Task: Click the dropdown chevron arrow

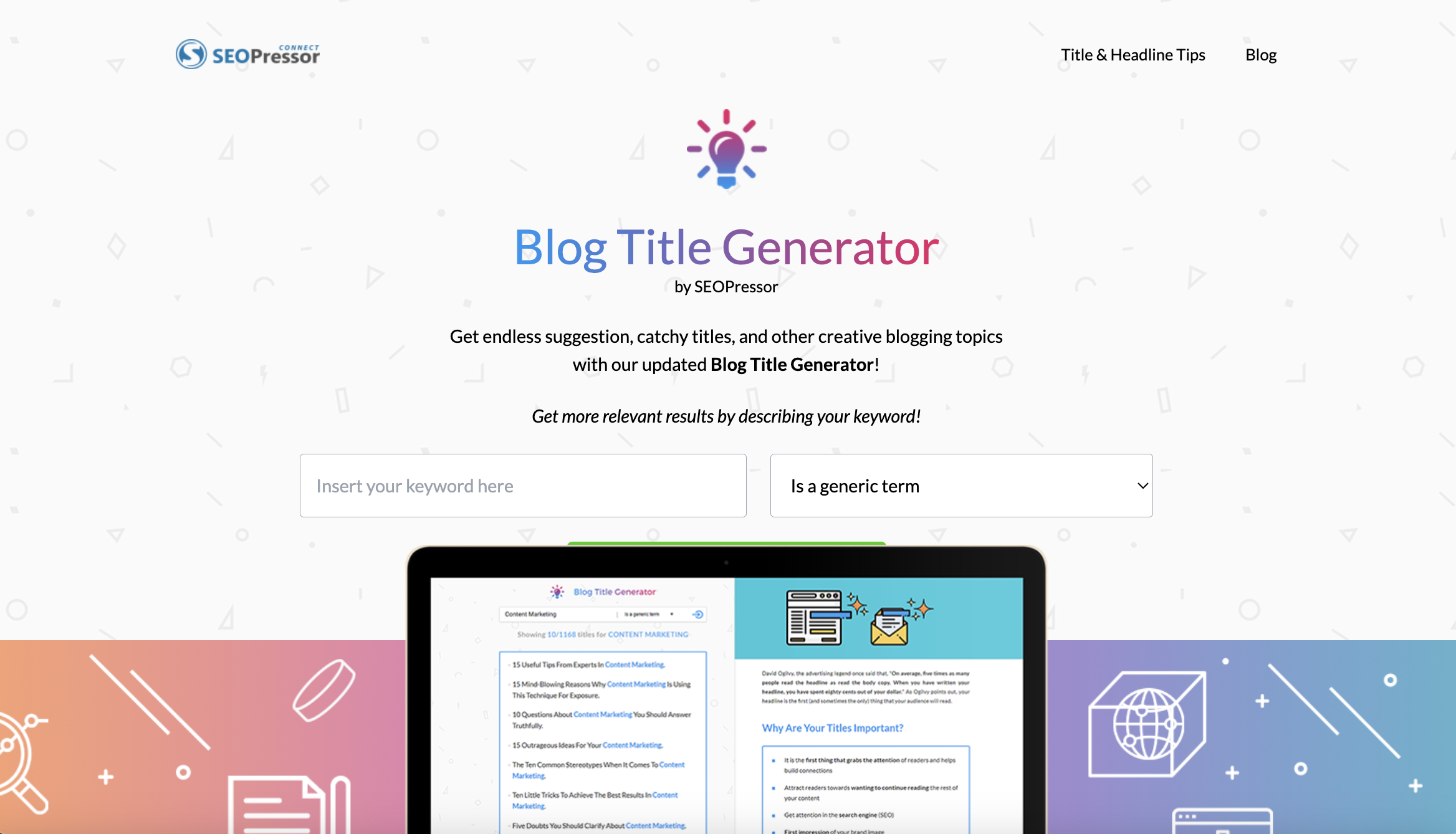Action: click(1141, 486)
